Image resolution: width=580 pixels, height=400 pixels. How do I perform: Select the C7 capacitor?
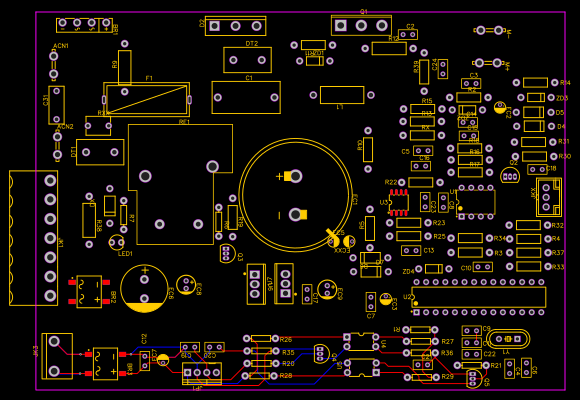click(x=371, y=302)
